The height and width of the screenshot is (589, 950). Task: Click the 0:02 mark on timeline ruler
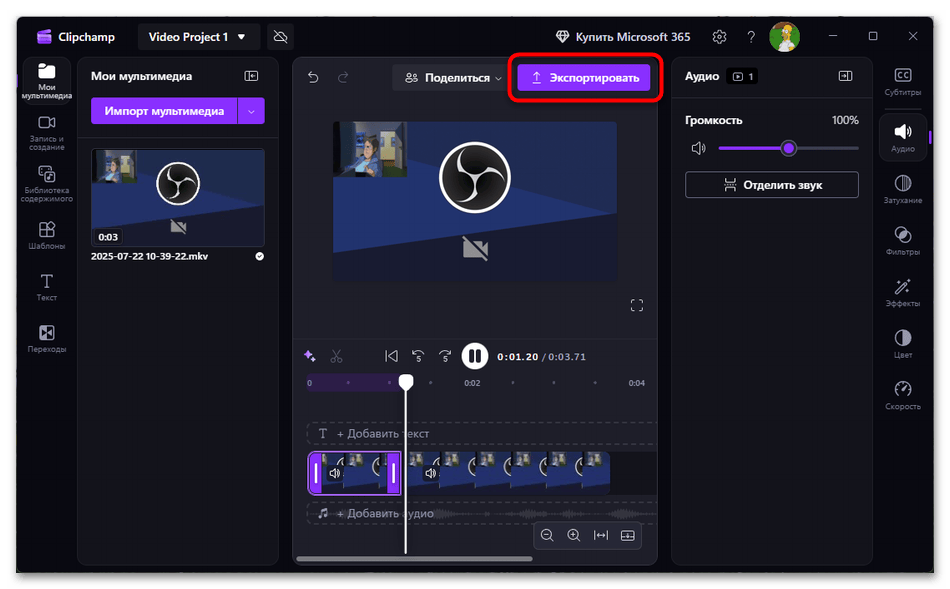click(x=472, y=383)
